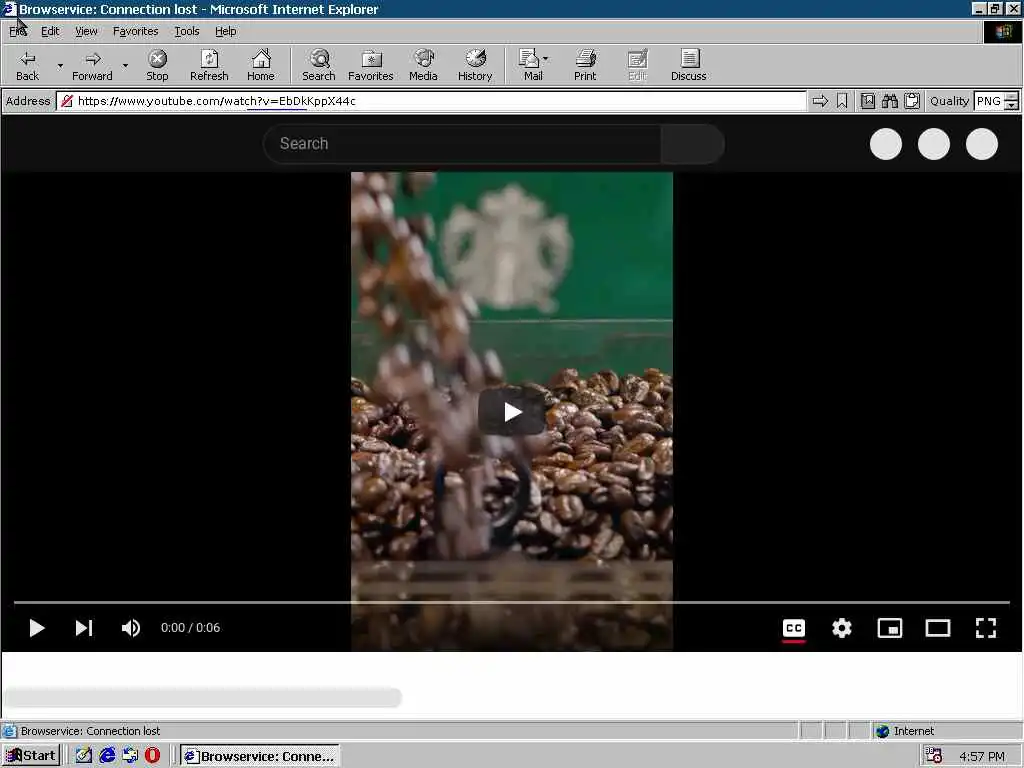This screenshot has width=1024, height=768.
Task: Click the address bar URL field
Action: coord(431,101)
